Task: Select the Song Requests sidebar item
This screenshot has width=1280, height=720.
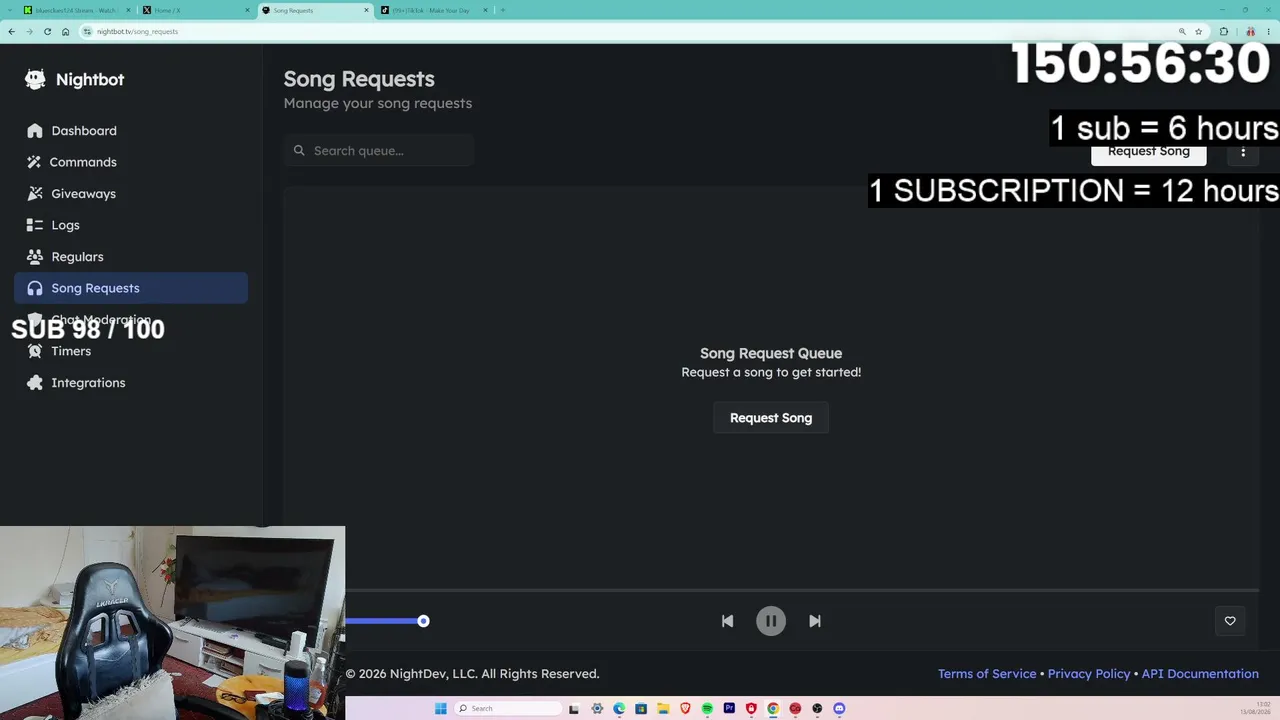Action: point(131,288)
